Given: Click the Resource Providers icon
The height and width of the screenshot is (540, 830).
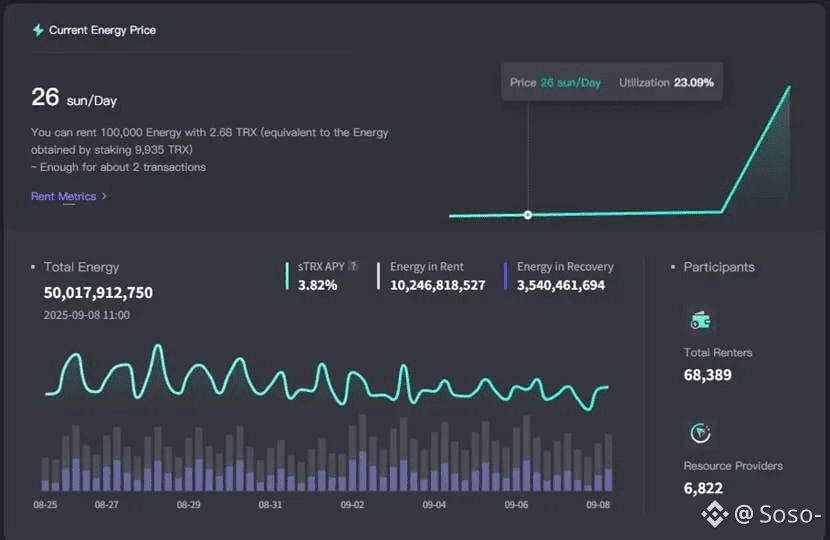Looking at the screenshot, I should point(700,433).
